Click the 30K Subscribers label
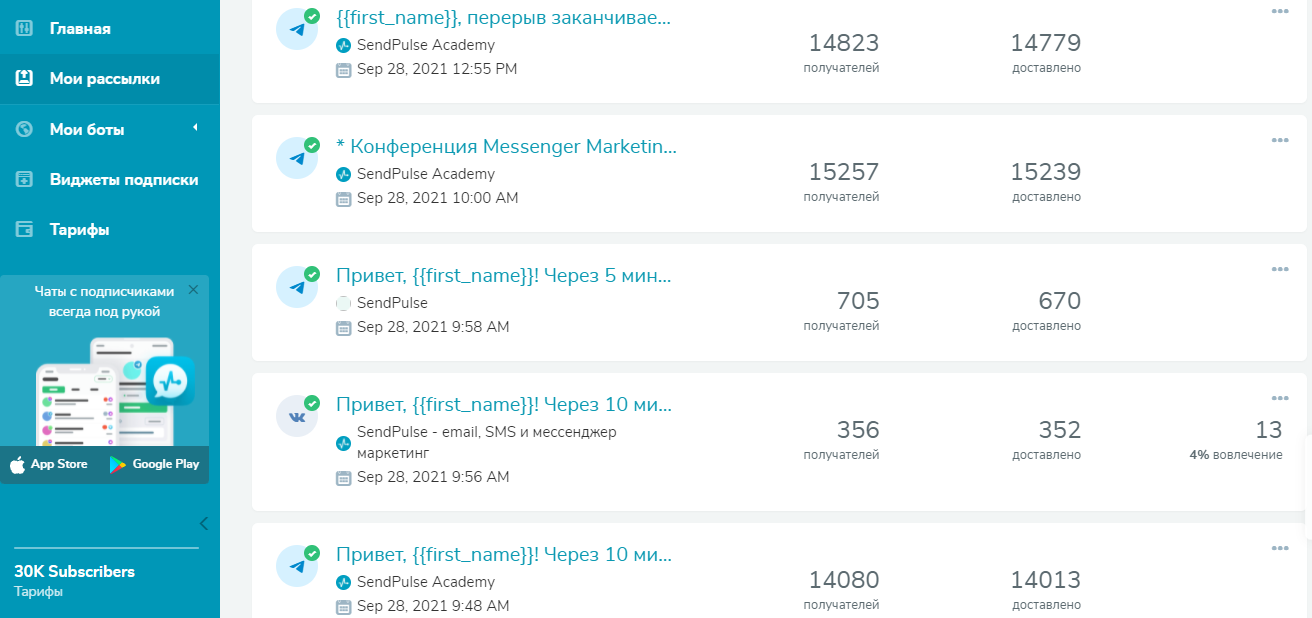 (74, 572)
